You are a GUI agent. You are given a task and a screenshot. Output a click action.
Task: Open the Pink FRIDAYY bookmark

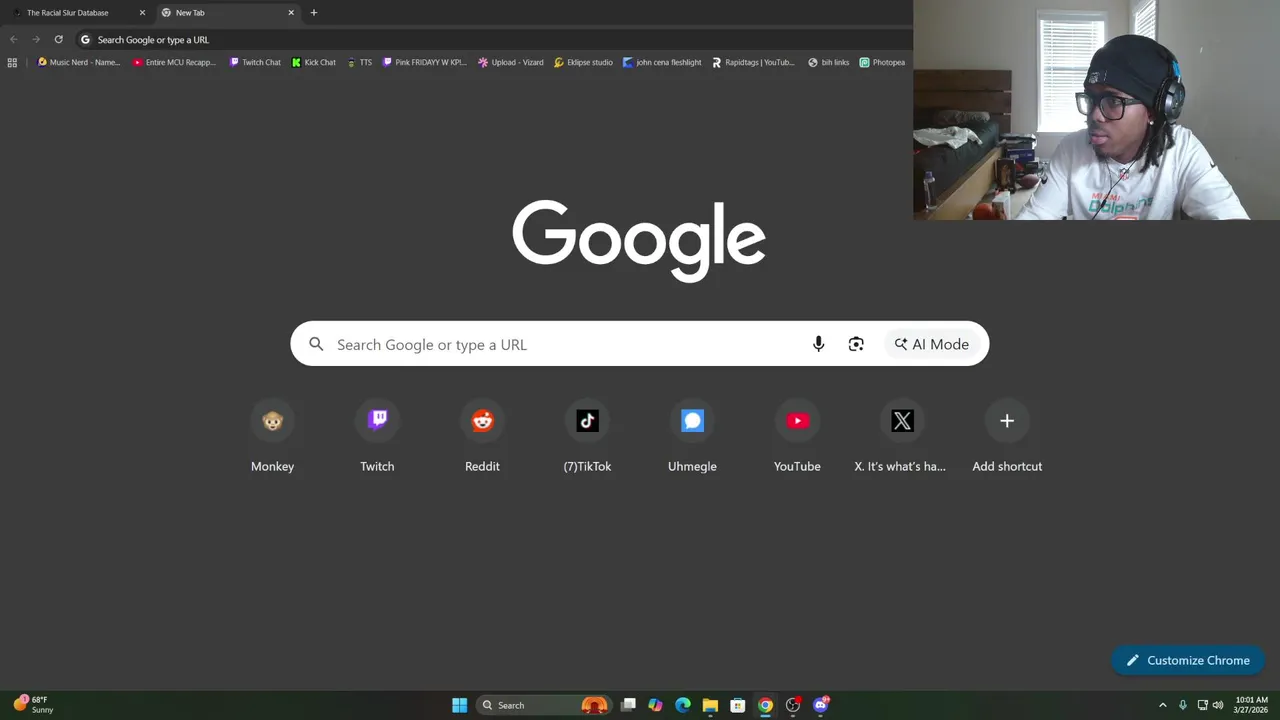(x=425, y=62)
